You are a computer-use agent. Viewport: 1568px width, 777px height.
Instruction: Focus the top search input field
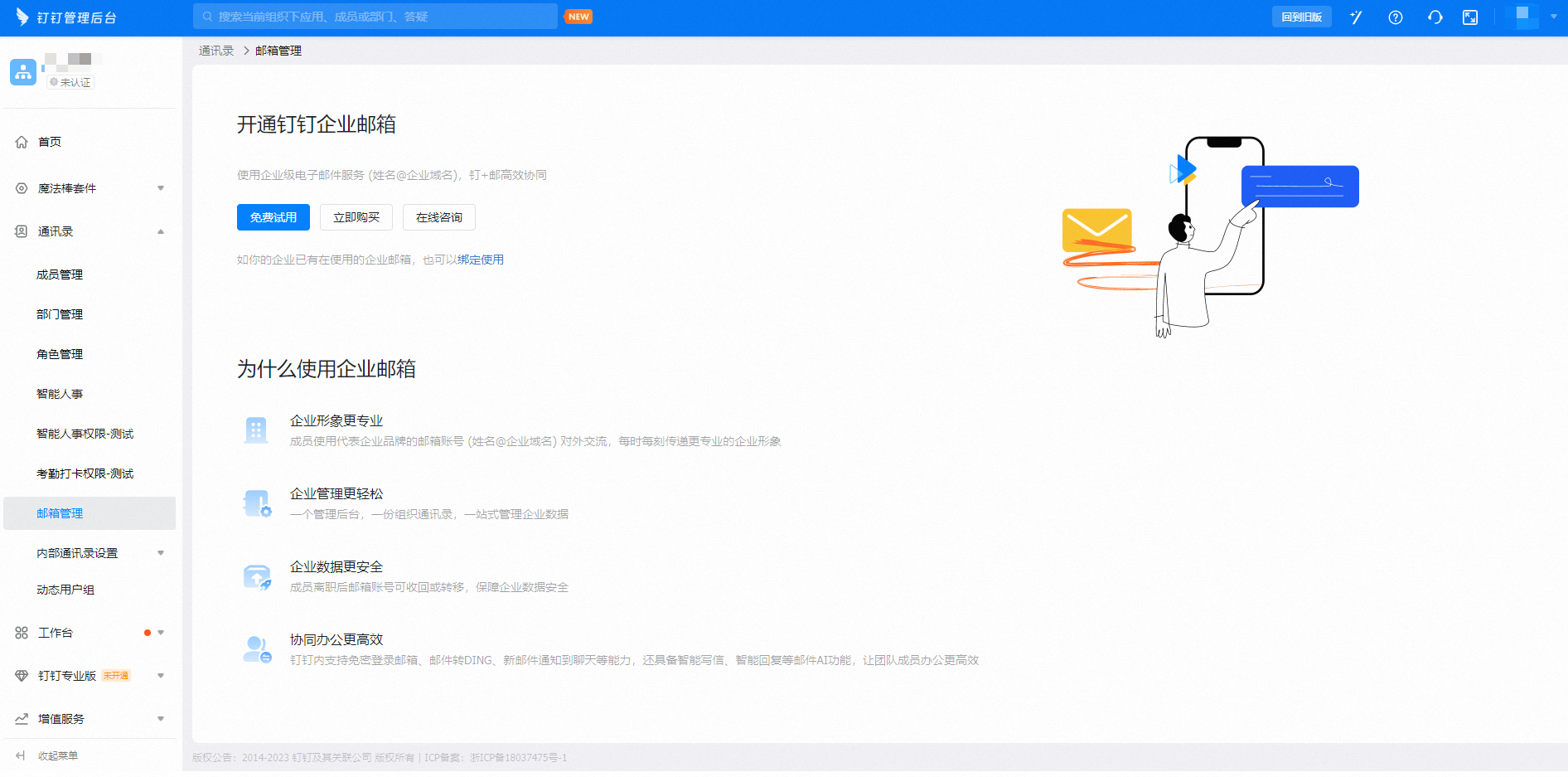[375, 17]
